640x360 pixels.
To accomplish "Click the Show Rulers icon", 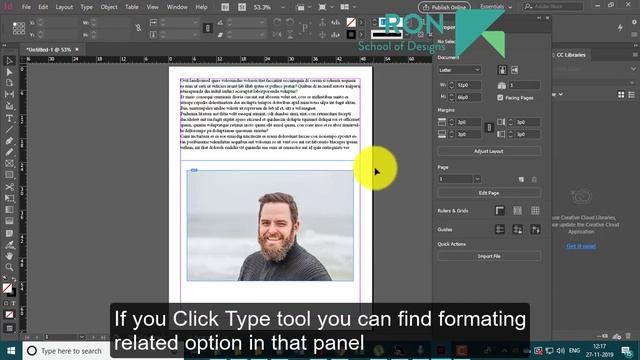I will [x=500, y=211].
